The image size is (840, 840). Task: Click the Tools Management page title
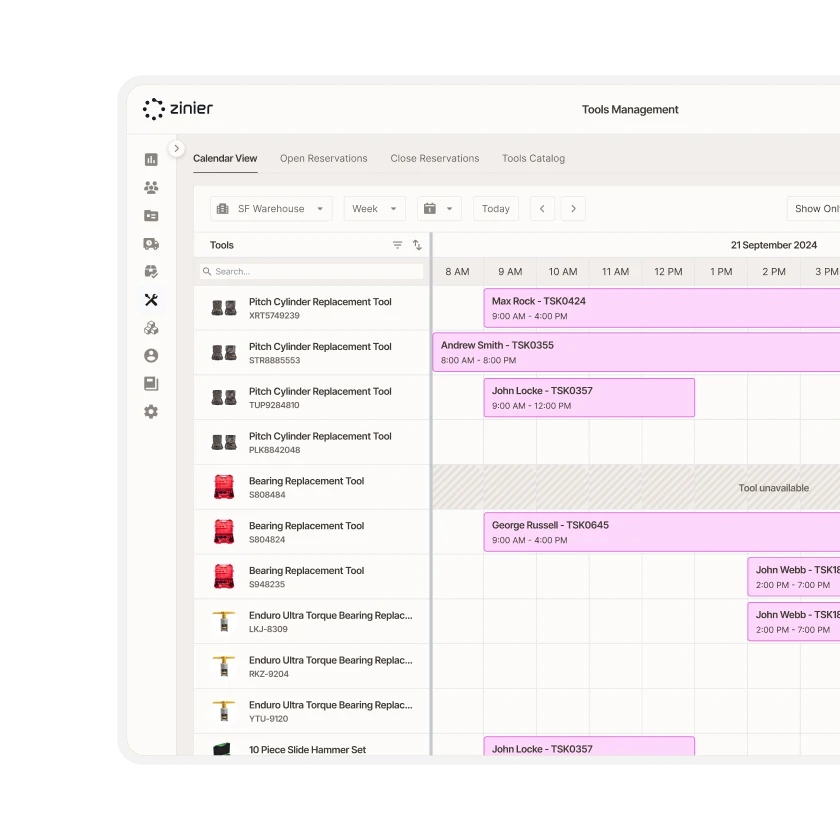point(630,109)
